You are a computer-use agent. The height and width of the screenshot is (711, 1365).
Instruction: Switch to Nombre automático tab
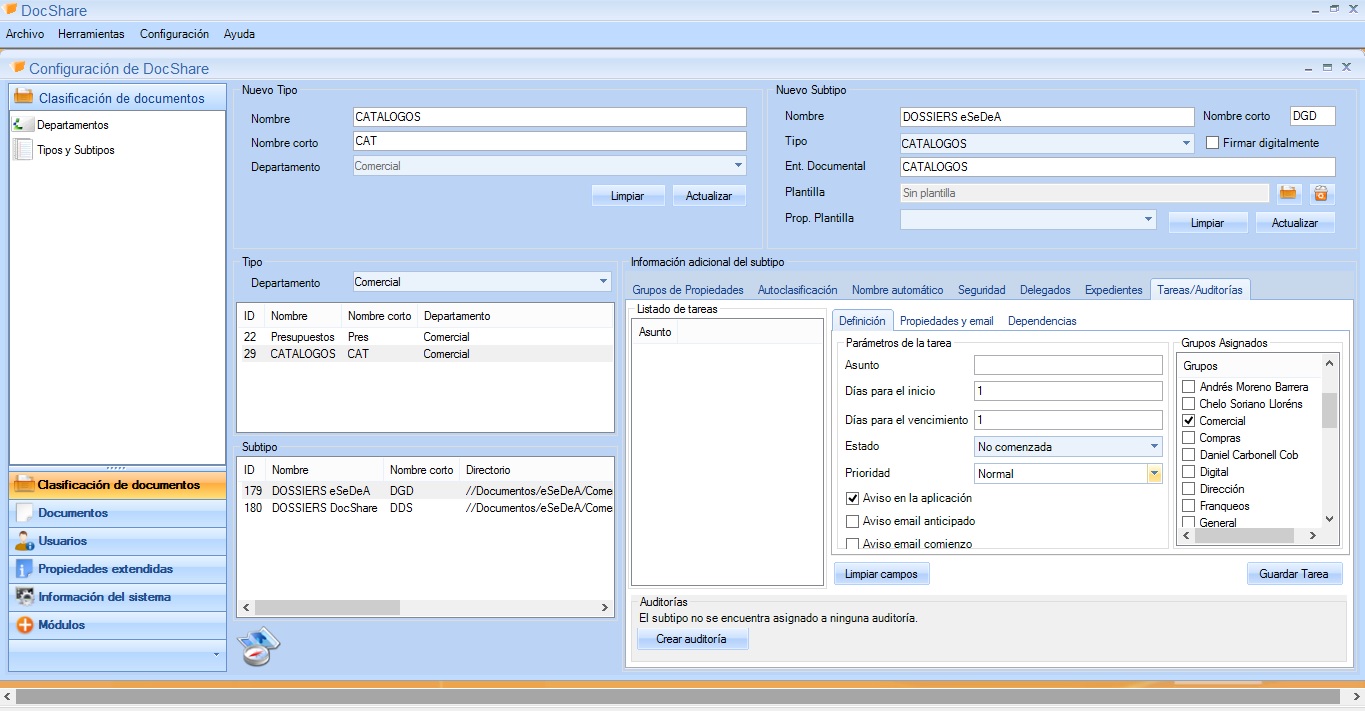click(897, 290)
